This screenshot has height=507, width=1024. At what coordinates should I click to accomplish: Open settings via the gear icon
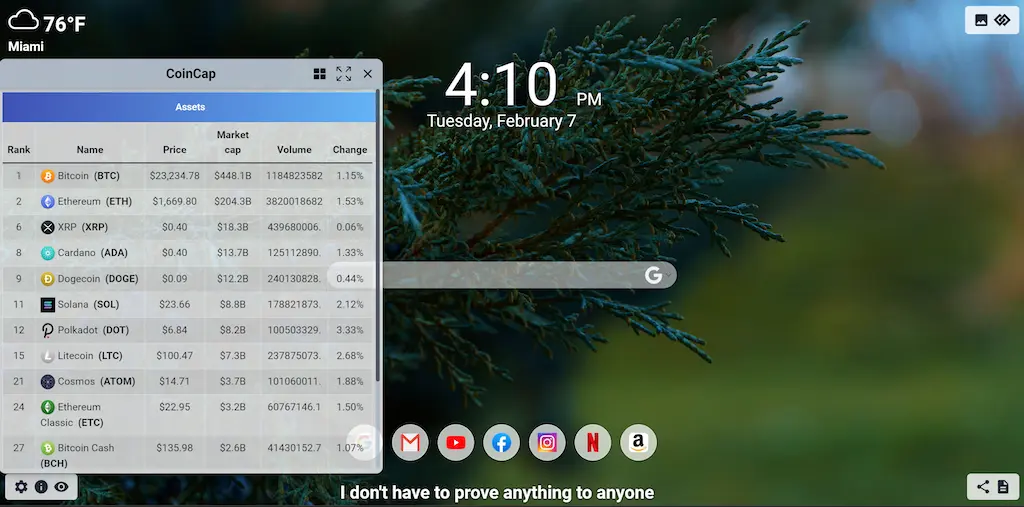pyautogui.click(x=21, y=487)
